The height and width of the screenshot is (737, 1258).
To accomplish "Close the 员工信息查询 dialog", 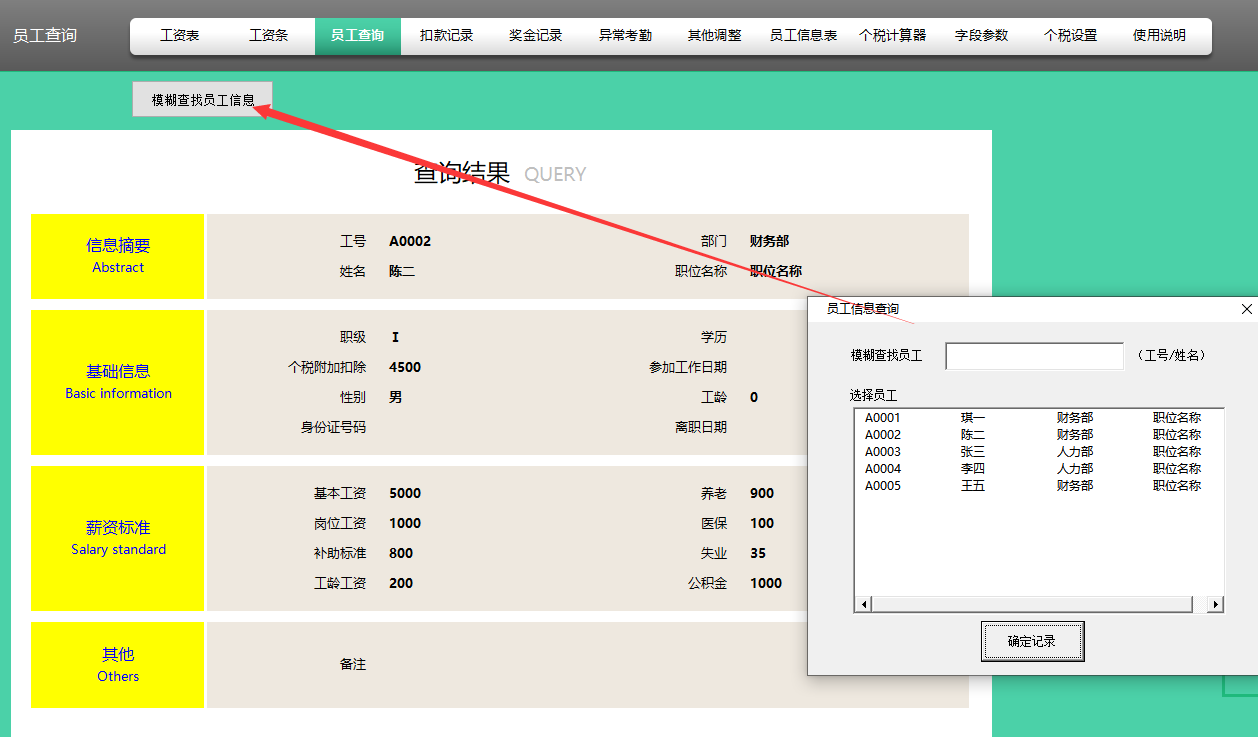I will click(x=1245, y=309).
